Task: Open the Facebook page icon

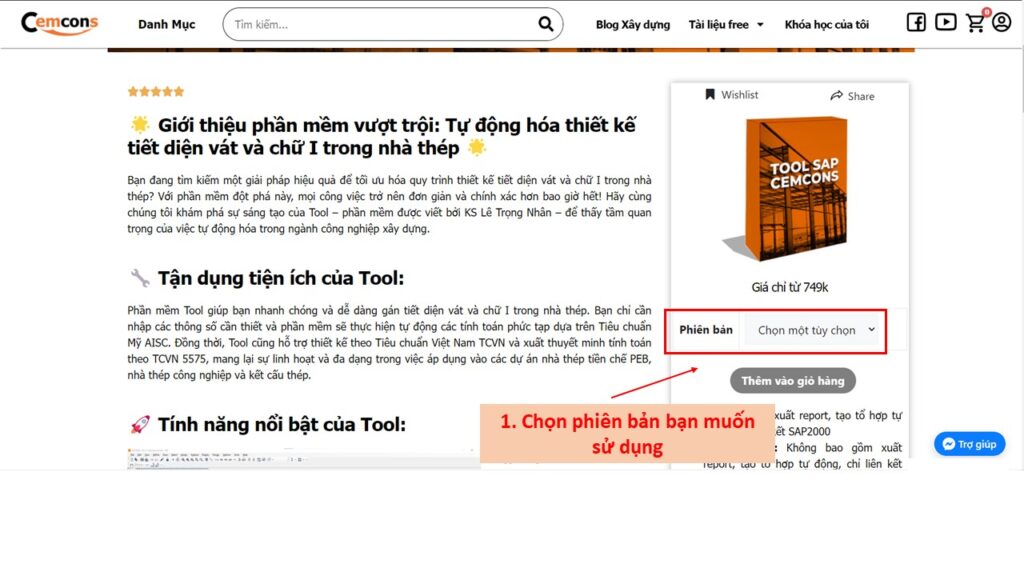Action: pos(916,23)
